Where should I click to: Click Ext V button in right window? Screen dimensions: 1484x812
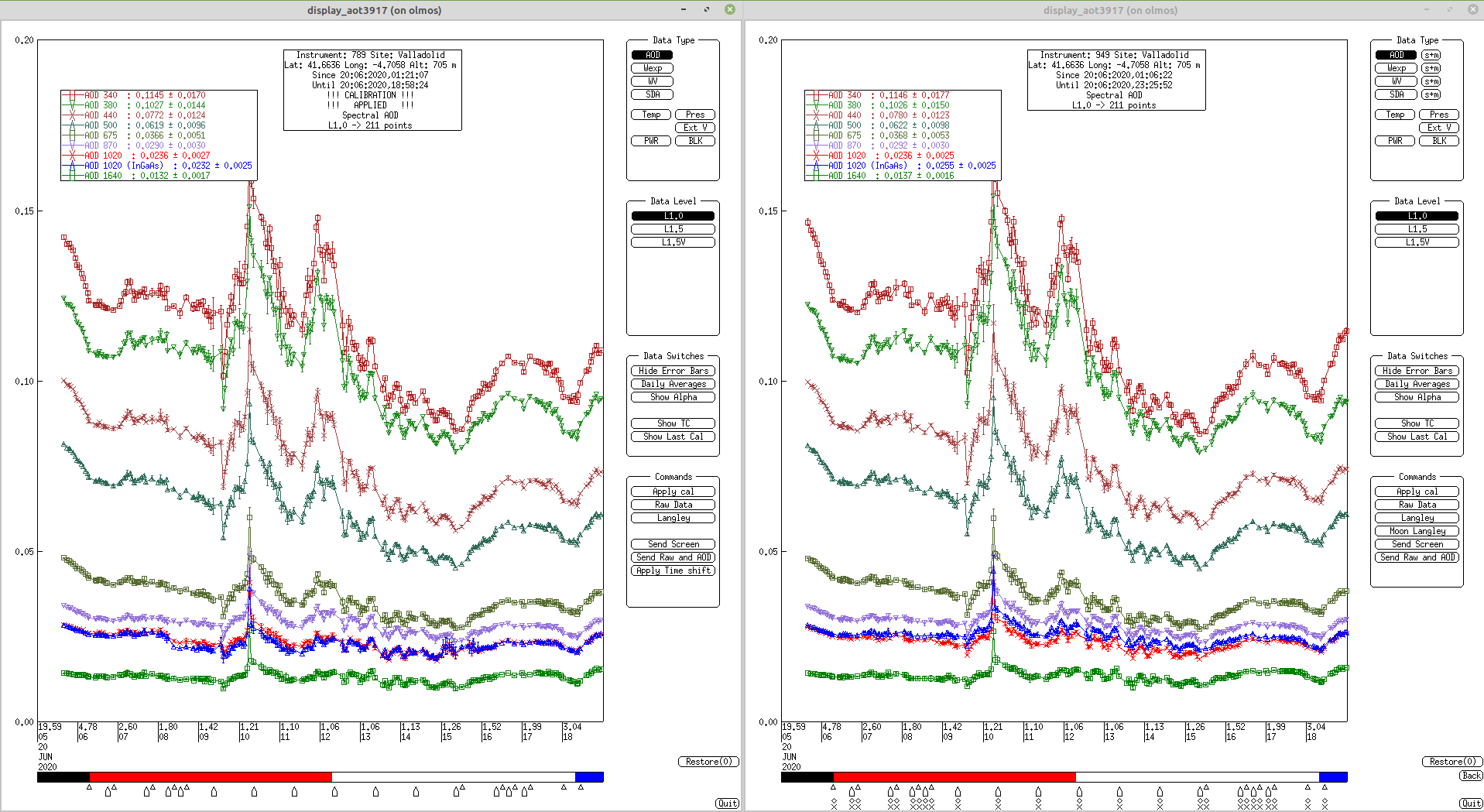tap(1439, 128)
